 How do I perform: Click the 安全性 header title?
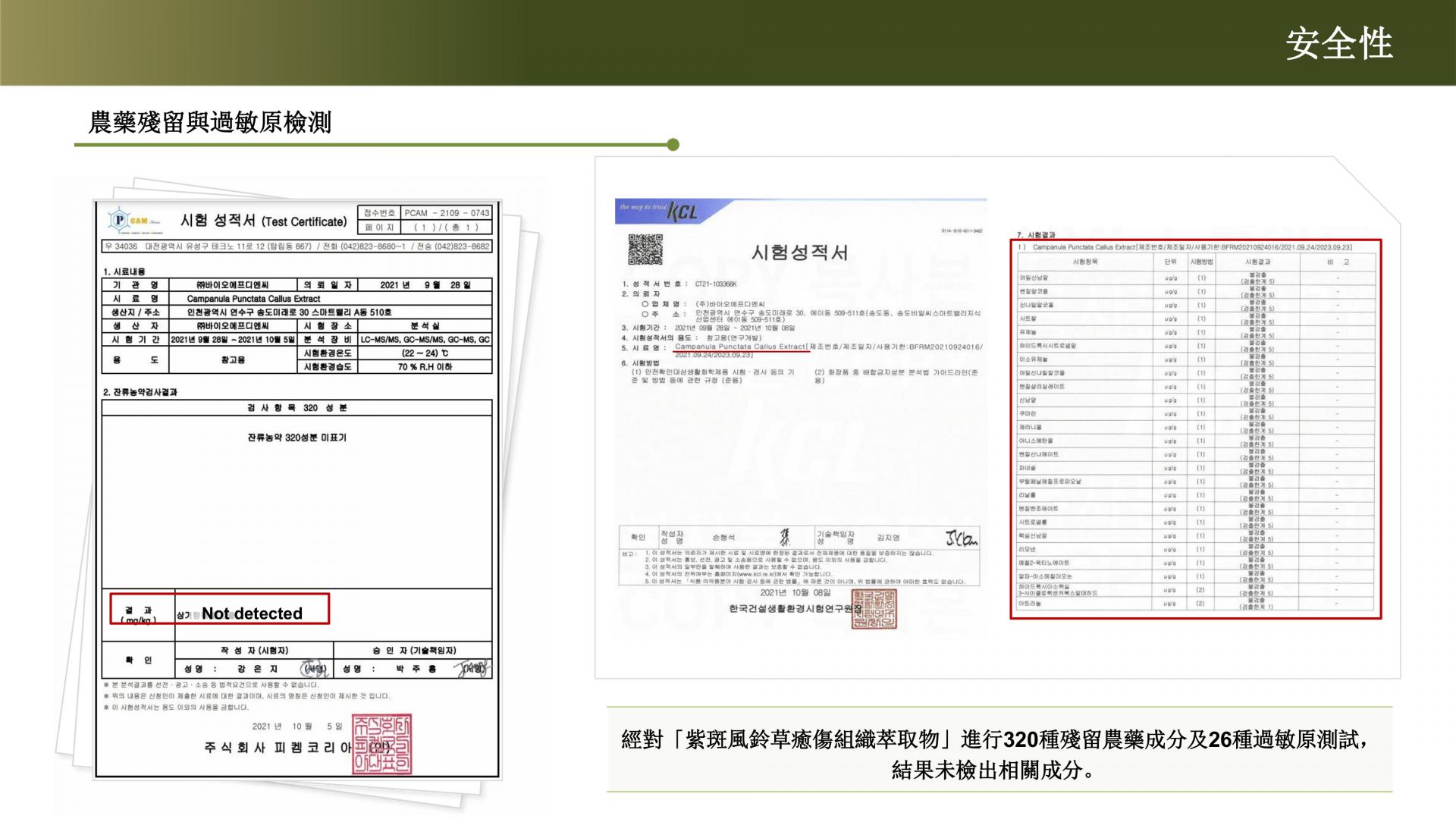[1338, 43]
